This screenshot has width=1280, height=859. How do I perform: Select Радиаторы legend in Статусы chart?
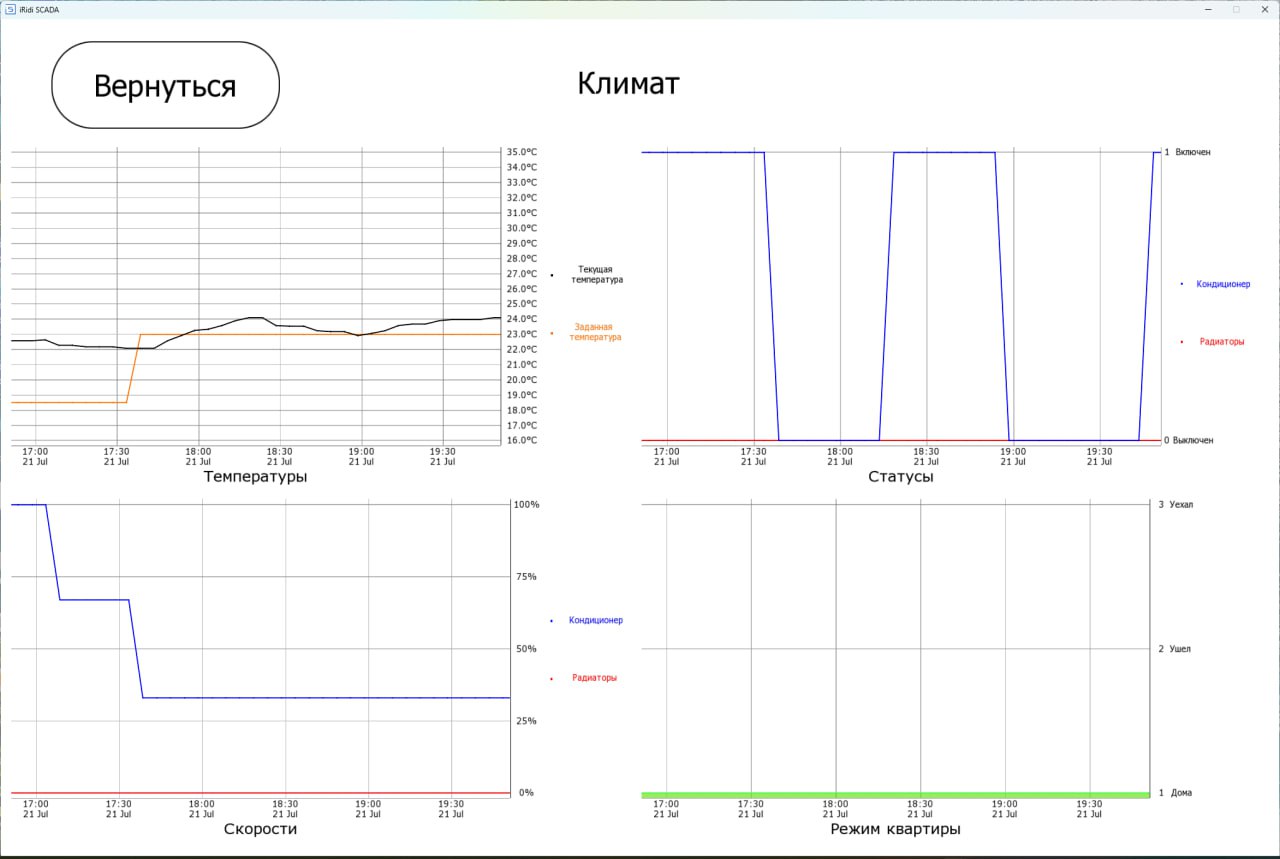tap(1221, 342)
